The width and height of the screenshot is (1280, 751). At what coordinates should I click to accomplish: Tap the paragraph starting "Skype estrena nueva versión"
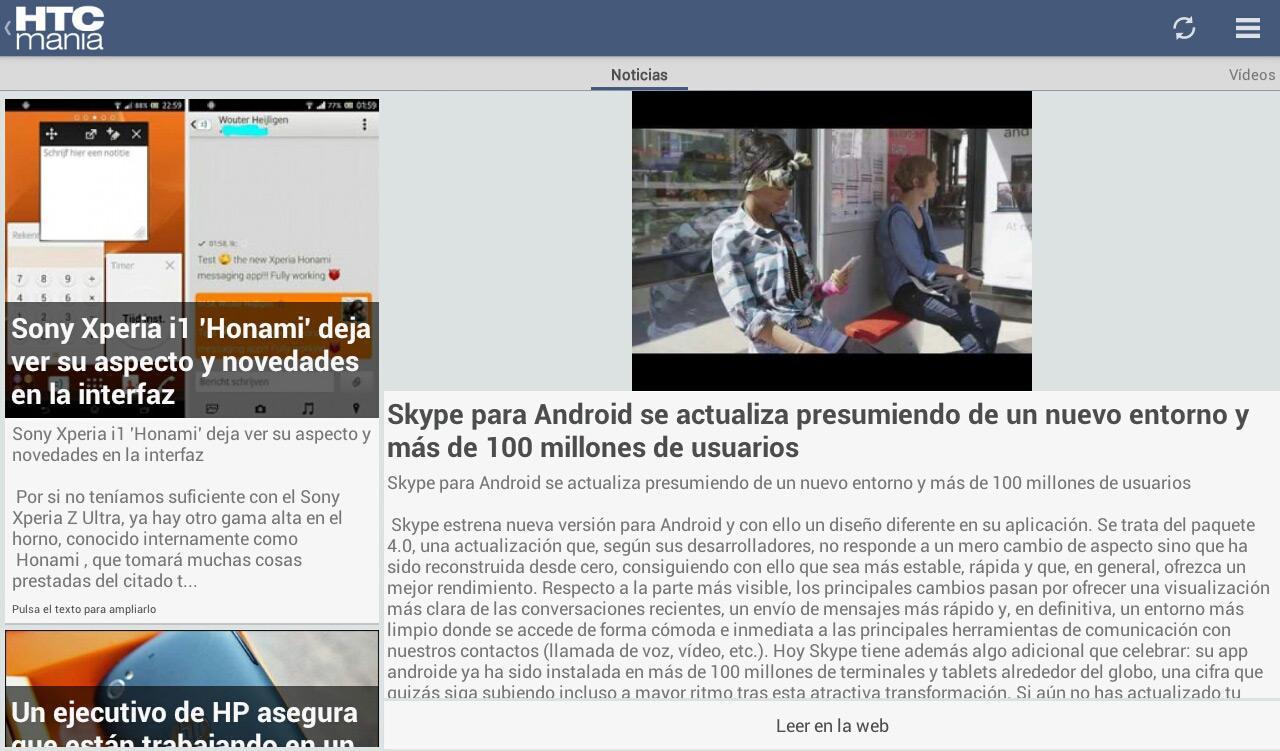coord(830,608)
